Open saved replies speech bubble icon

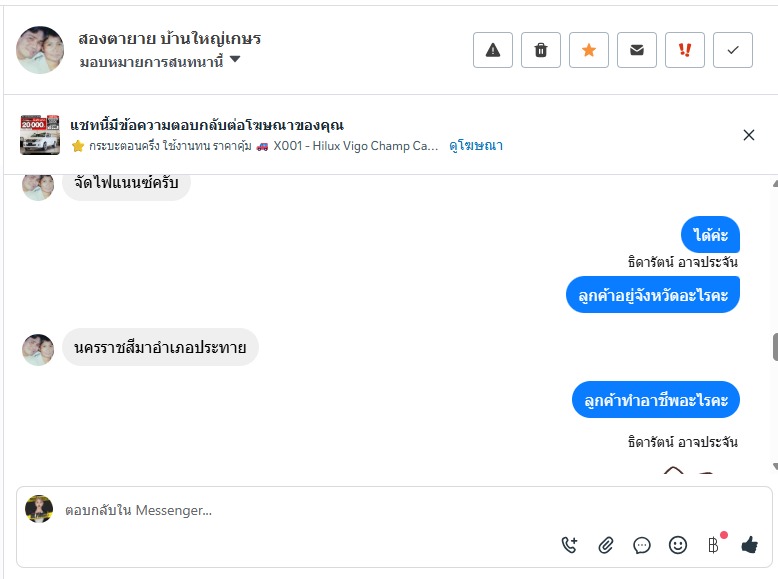coord(642,545)
